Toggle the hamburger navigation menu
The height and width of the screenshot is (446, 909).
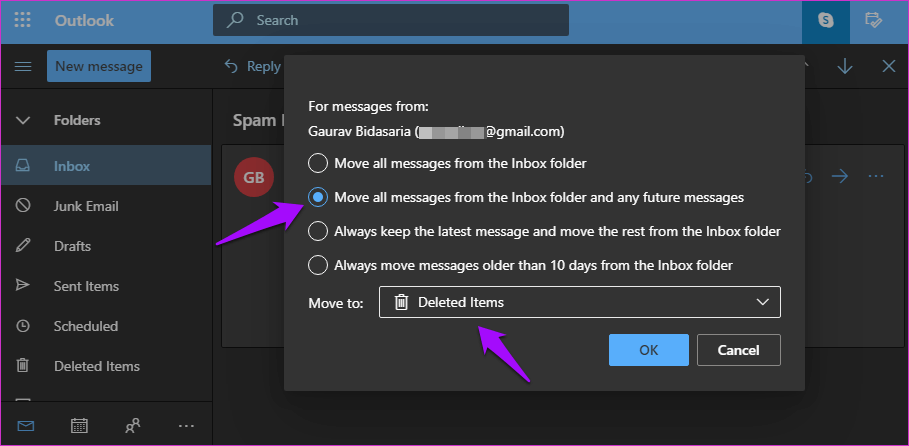coord(23,66)
